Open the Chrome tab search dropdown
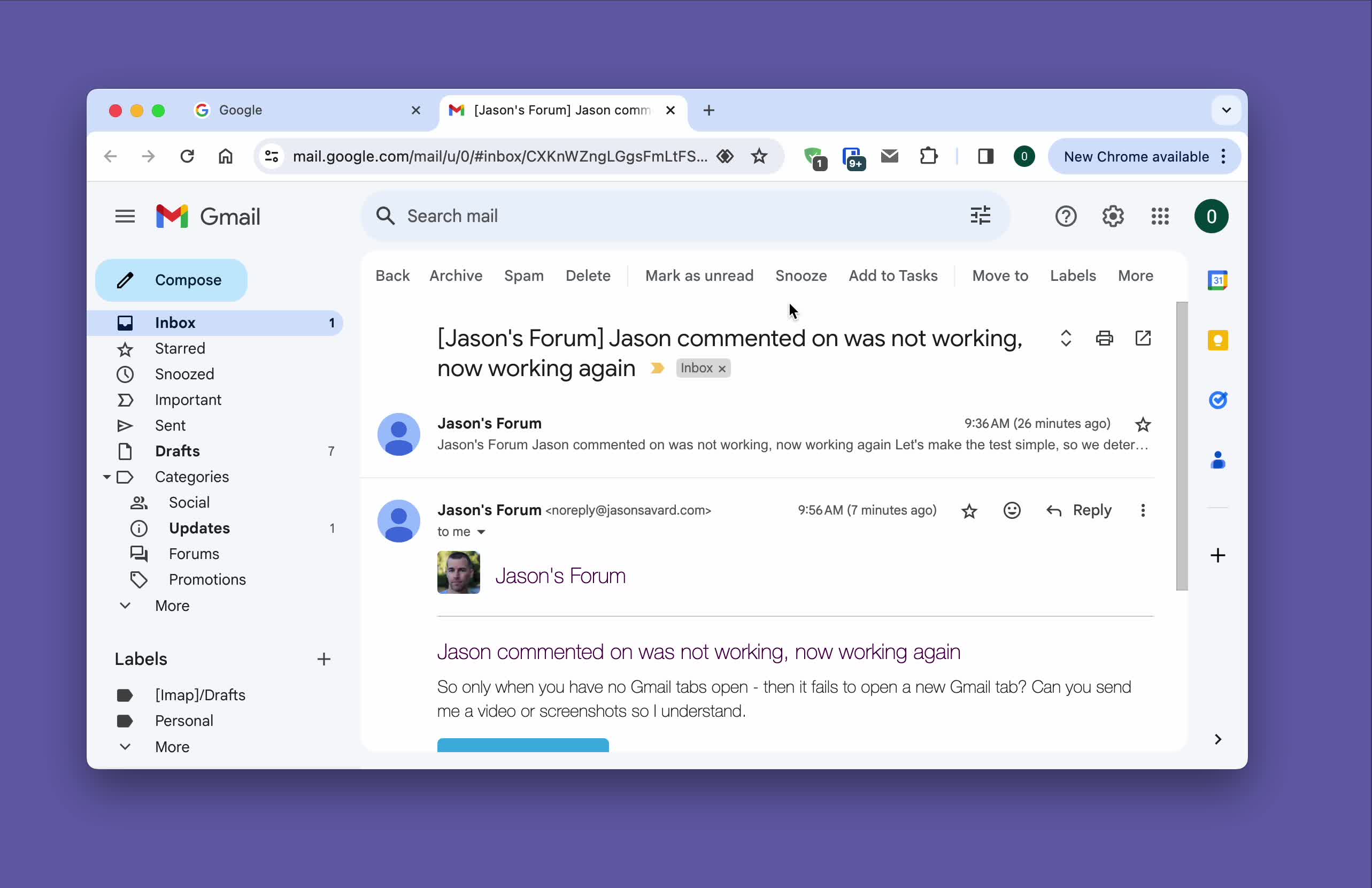The width and height of the screenshot is (1372, 888). click(1225, 110)
